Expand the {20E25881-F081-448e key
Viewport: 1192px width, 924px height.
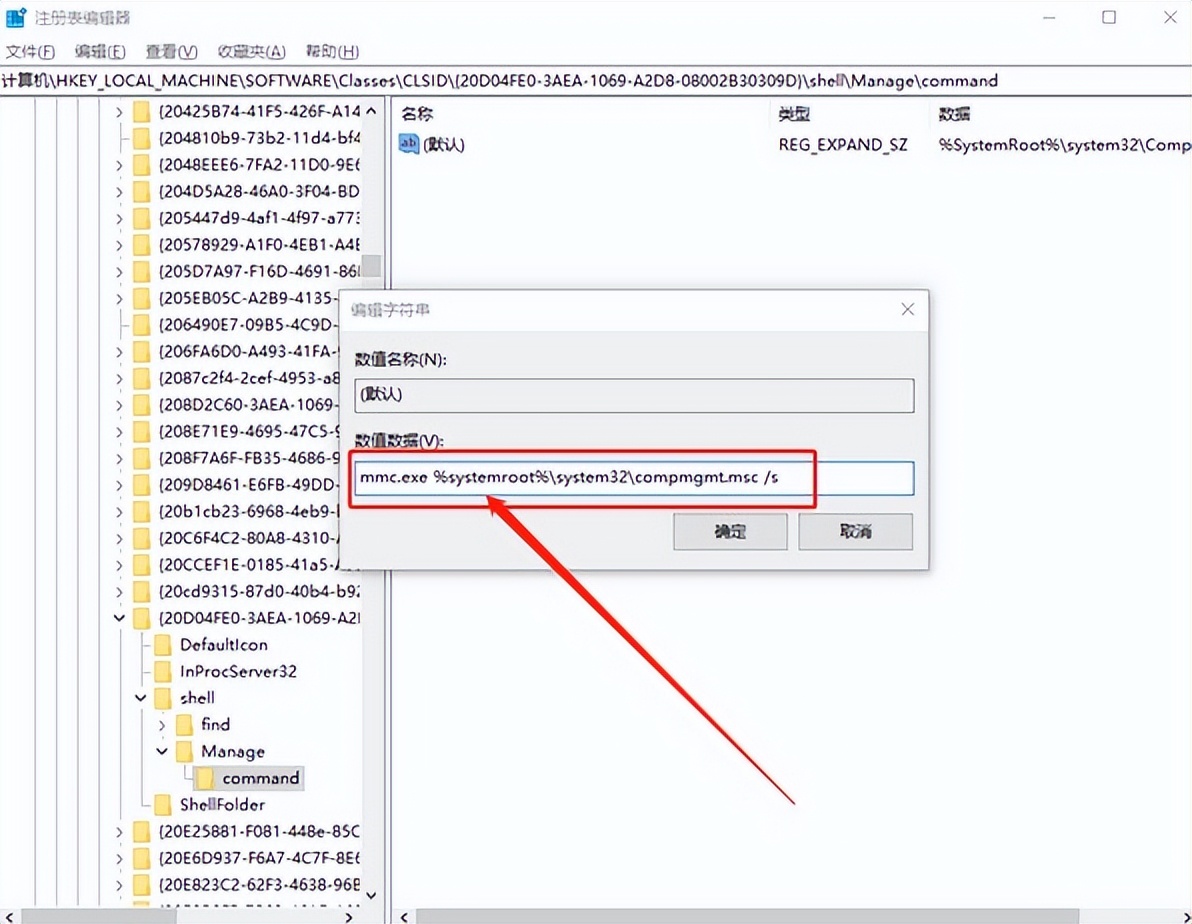[119, 832]
